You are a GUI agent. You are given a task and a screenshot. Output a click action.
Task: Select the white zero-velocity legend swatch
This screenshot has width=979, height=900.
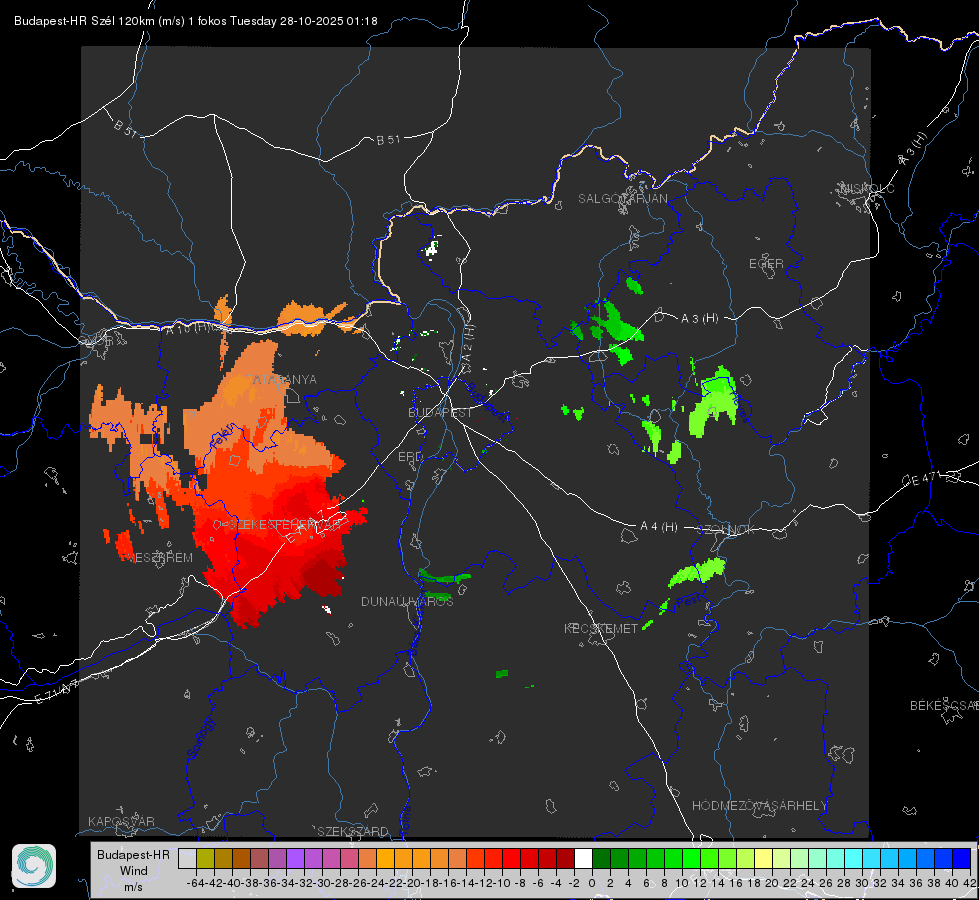(x=583, y=859)
